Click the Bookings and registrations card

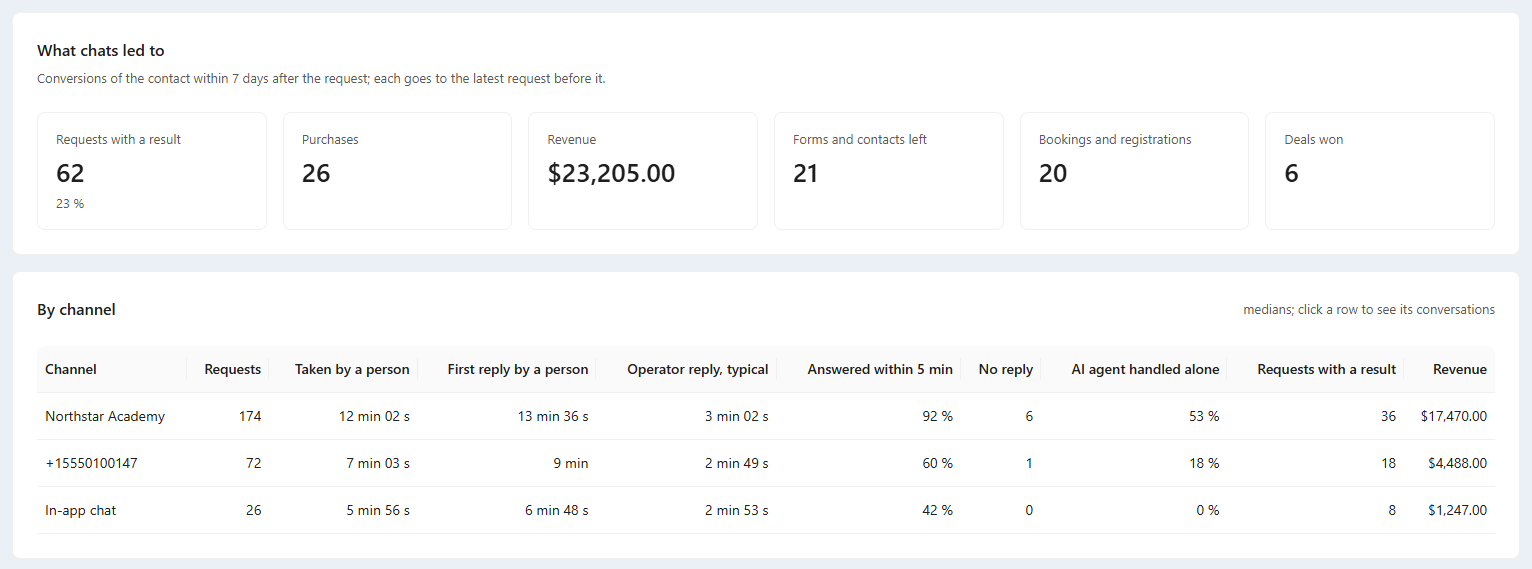tap(1134, 171)
